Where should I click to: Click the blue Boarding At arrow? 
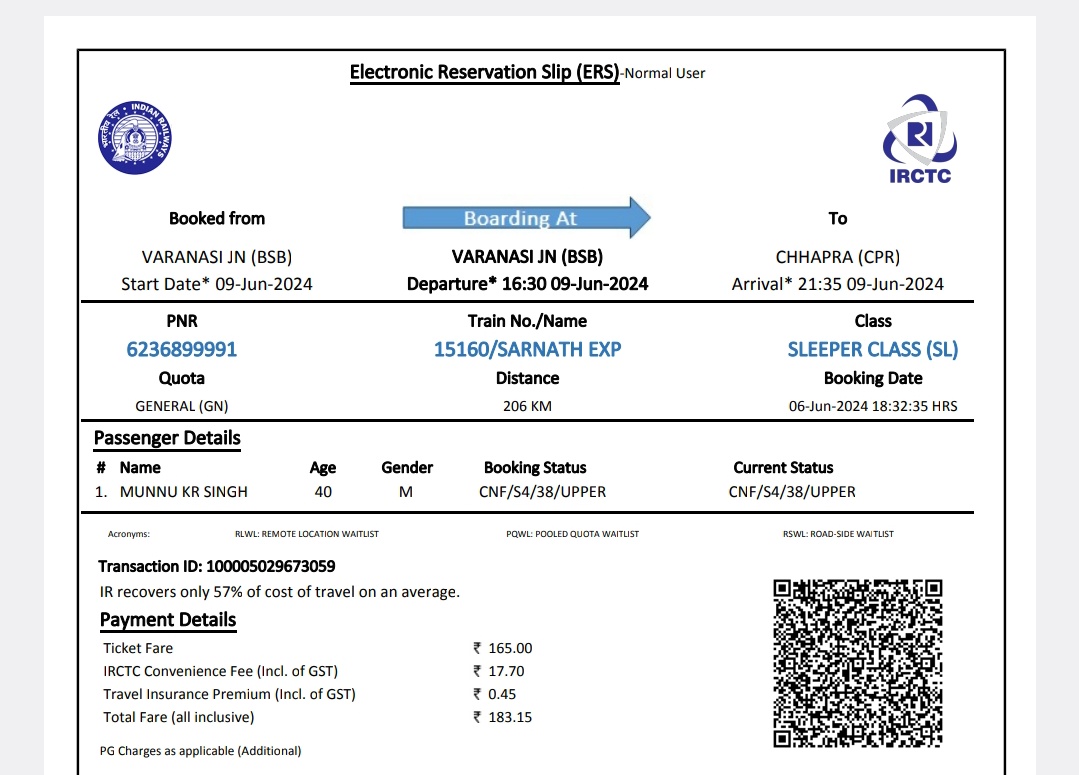pyautogui.click(x=526, y=217)
